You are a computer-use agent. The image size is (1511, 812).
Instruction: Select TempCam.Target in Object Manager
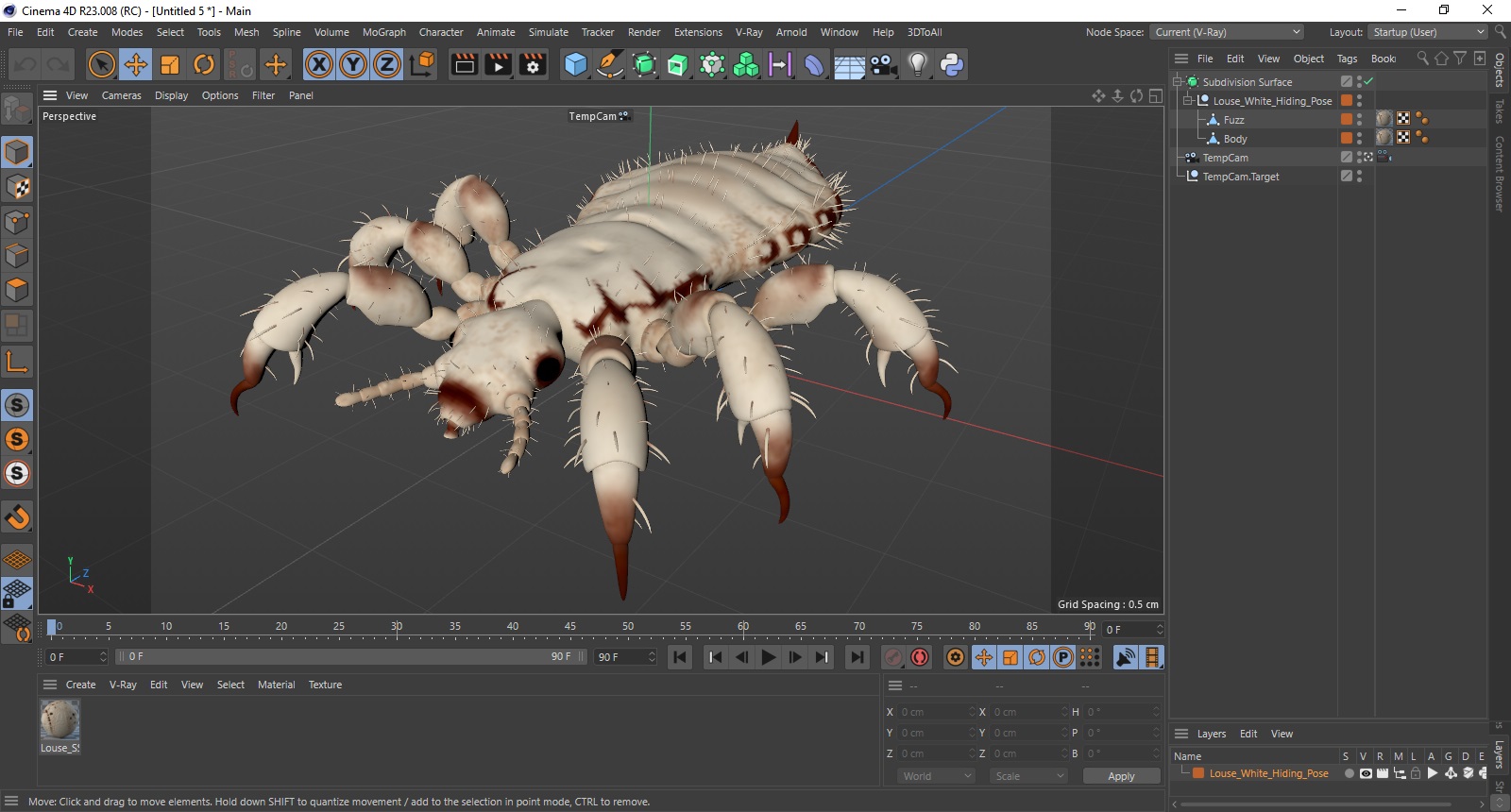1241,177
